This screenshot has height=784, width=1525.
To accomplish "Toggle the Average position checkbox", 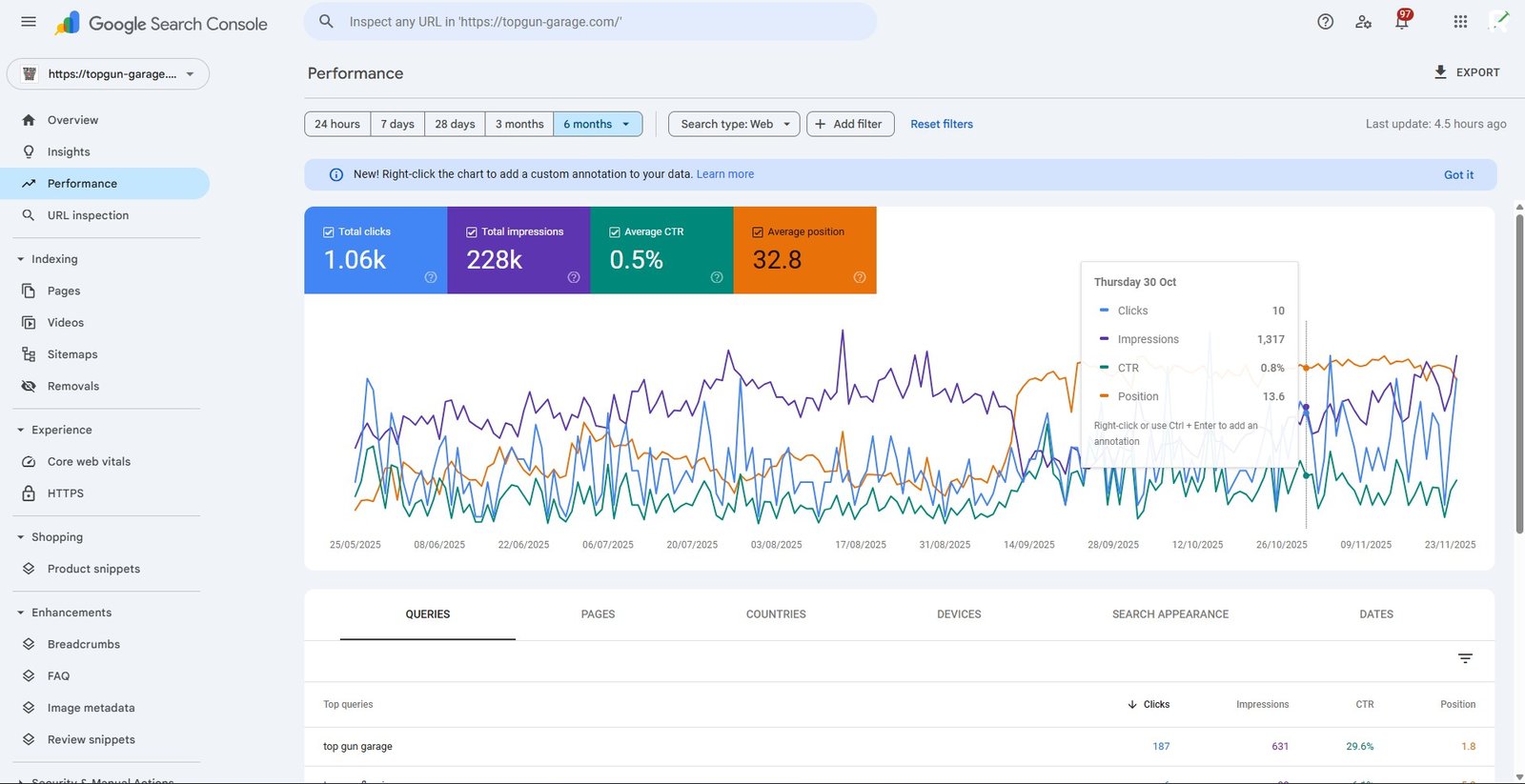I will (x=758, y=231).
